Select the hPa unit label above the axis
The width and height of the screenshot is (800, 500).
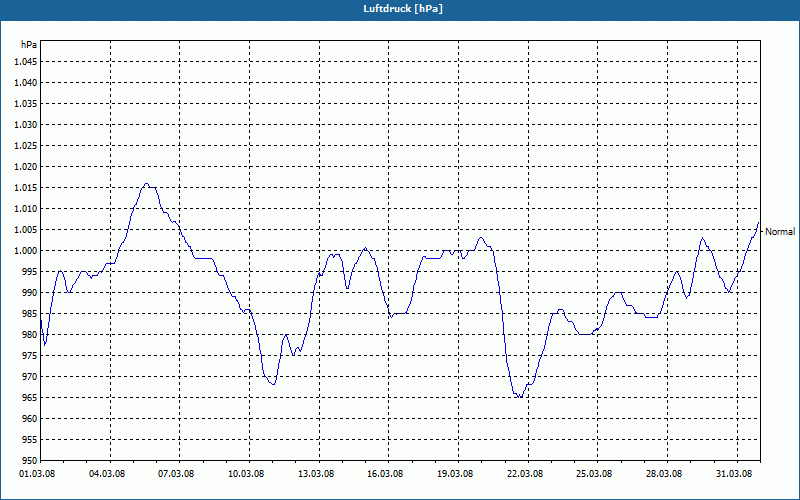coord(29,45)
